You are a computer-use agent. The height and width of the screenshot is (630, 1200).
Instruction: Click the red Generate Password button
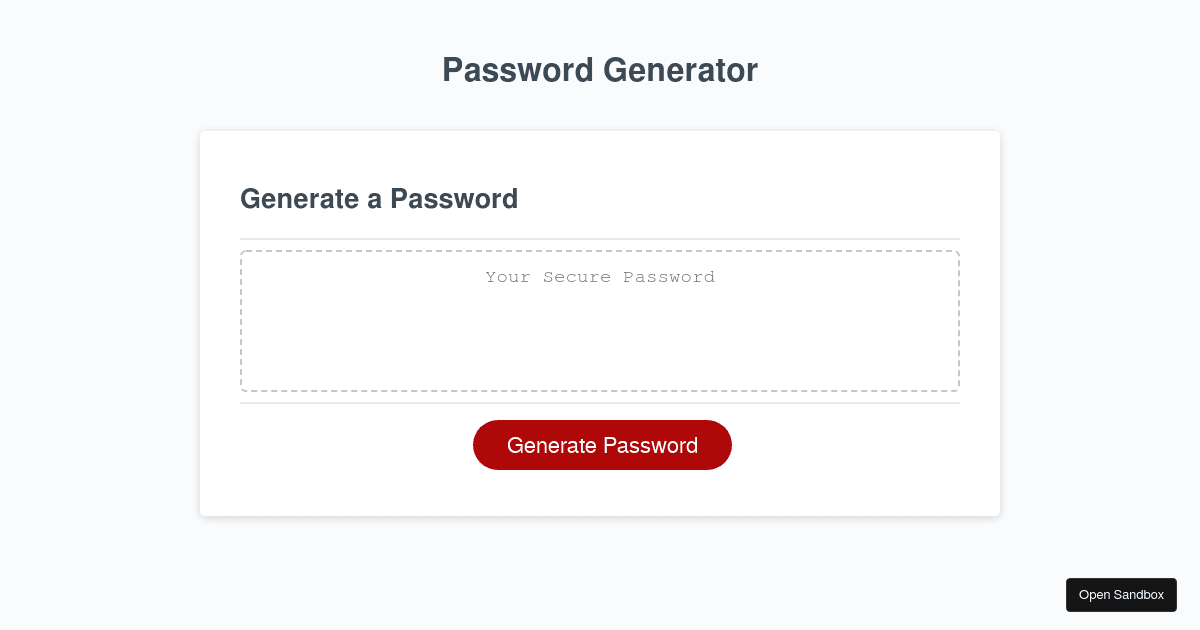(x=602, y=445)
